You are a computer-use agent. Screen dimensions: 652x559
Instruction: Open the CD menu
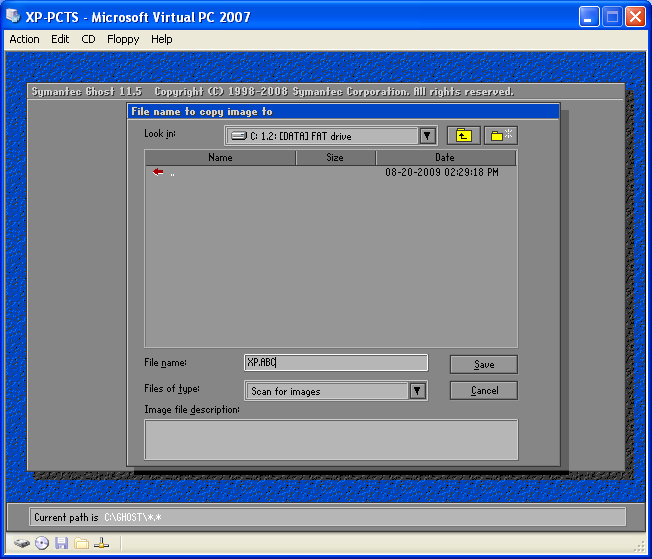88,39
